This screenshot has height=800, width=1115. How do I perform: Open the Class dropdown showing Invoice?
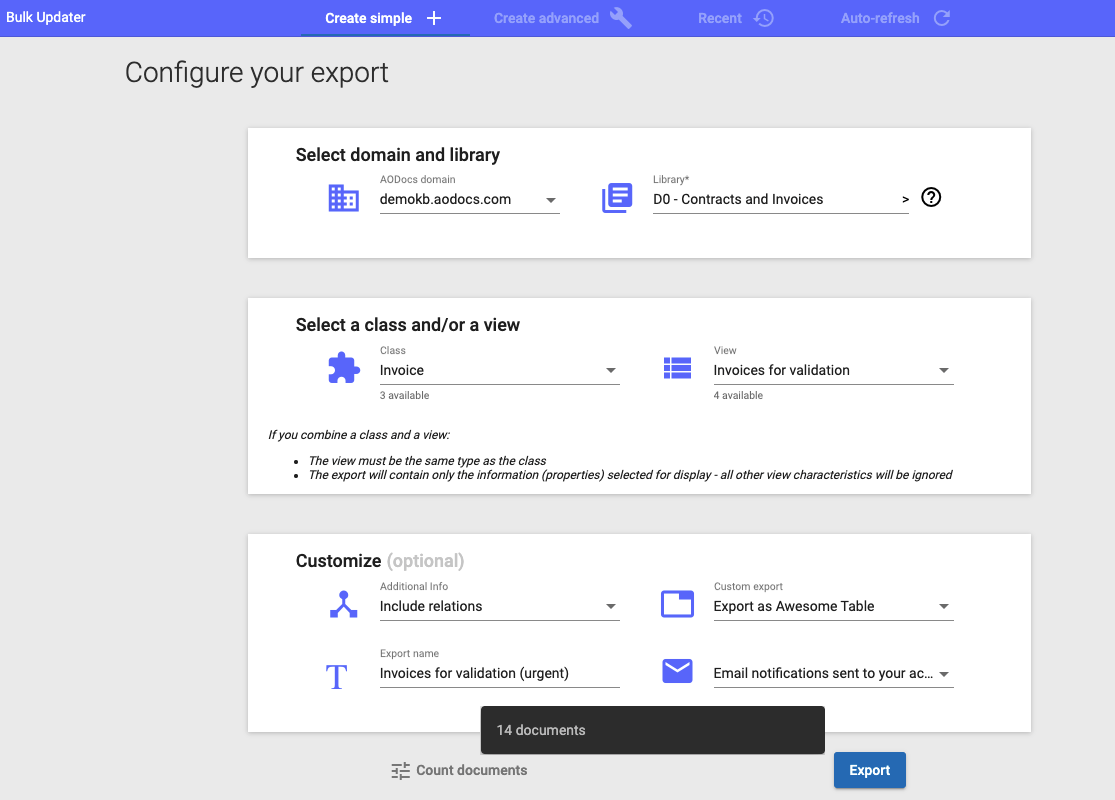point(610,370)
